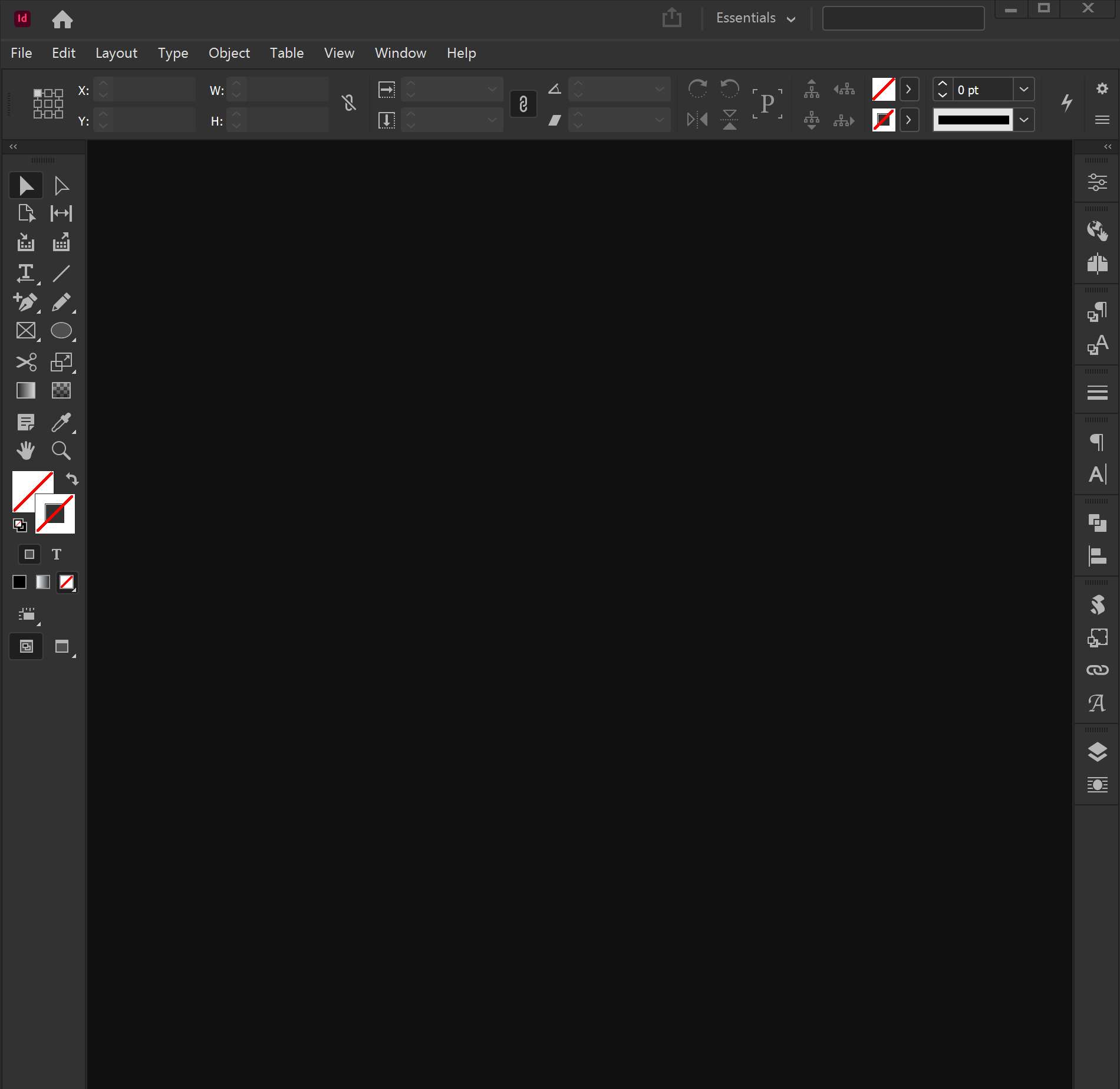Select the Line tool
Viewport: 1120px width, 1089px height.
(x=61, y=273)
